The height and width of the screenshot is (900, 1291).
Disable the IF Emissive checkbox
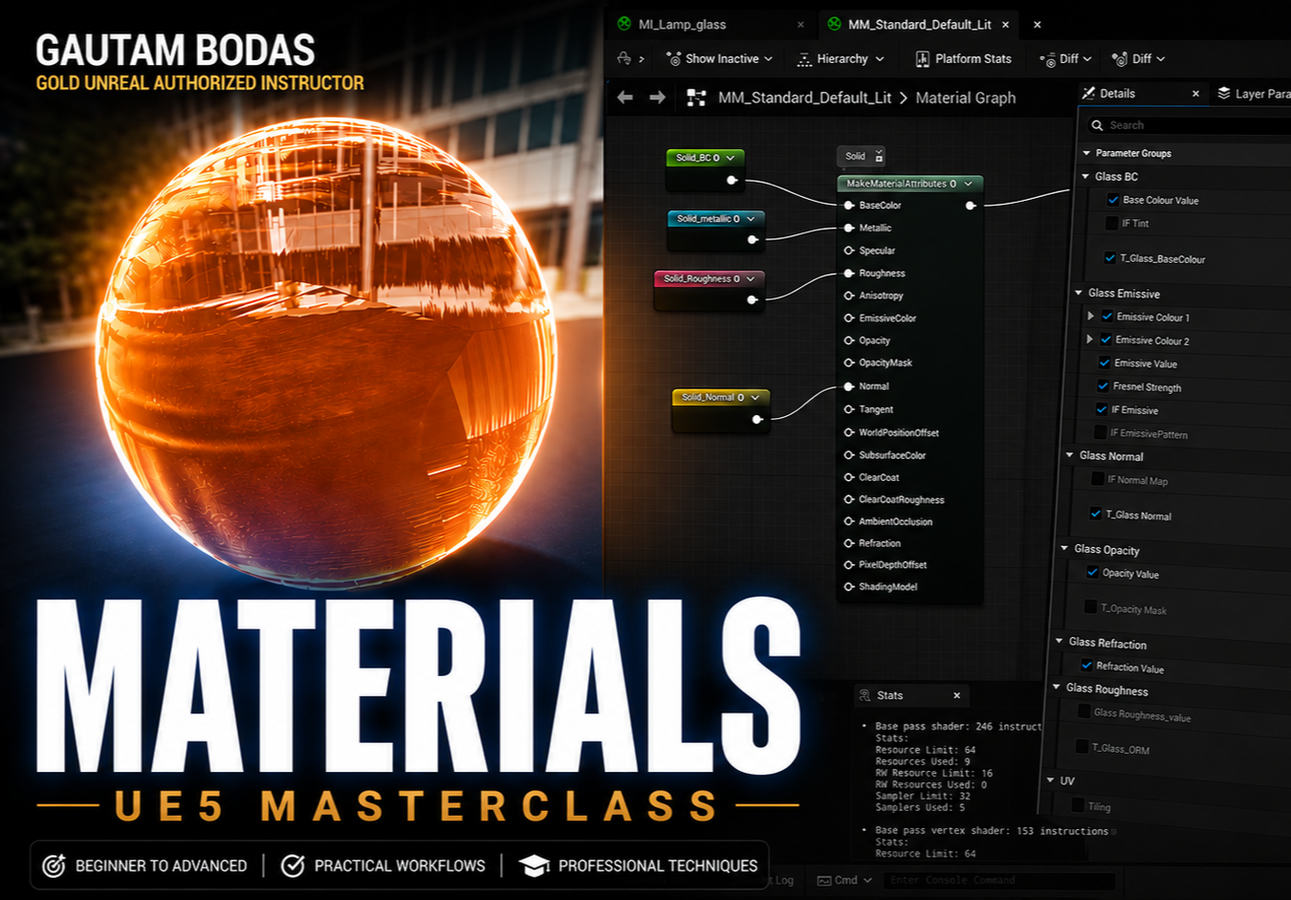1102,409
